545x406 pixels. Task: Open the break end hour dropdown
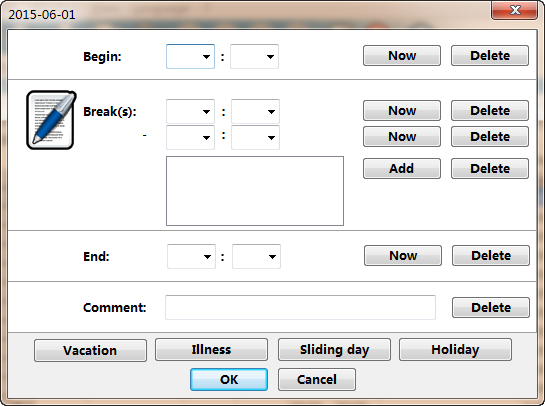tap(190, 138)
